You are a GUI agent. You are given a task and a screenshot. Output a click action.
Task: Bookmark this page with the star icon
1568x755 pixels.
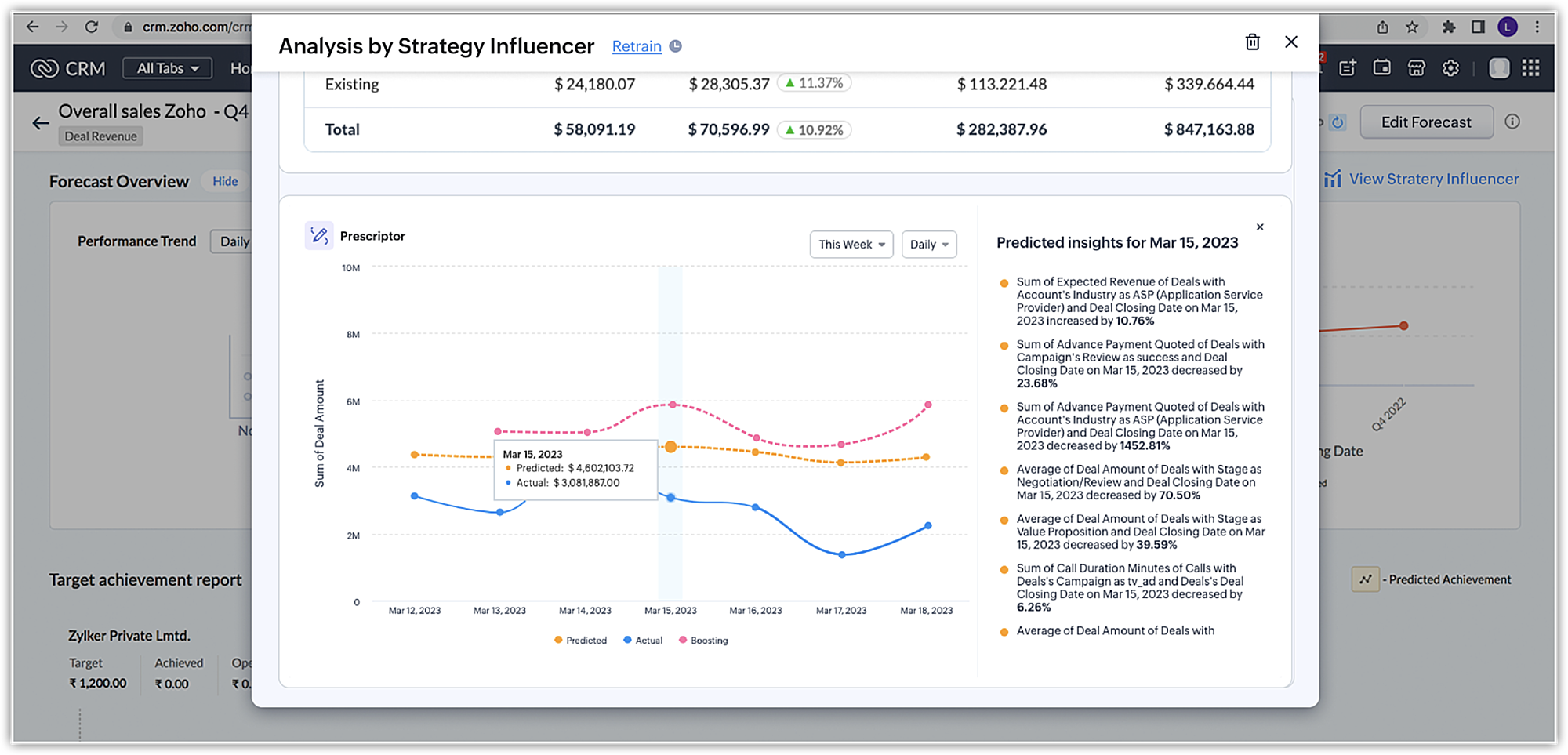click(x=1412, y=27)
